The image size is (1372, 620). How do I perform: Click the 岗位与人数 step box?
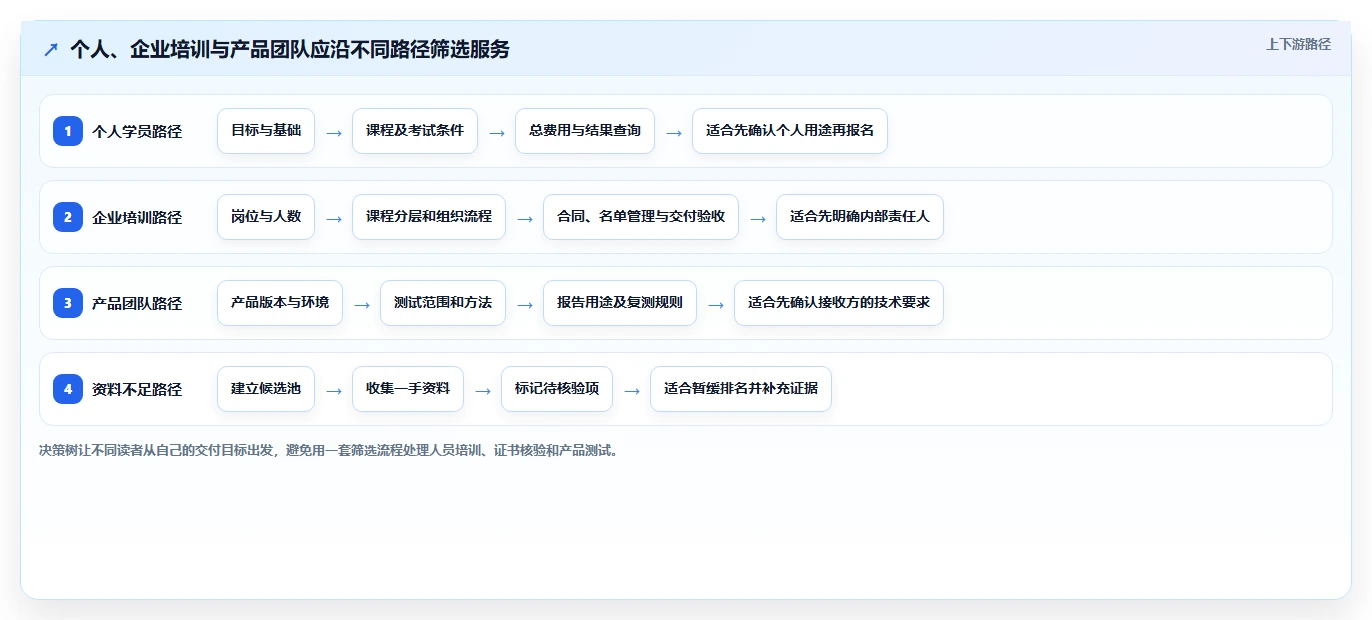click(266, 217)
